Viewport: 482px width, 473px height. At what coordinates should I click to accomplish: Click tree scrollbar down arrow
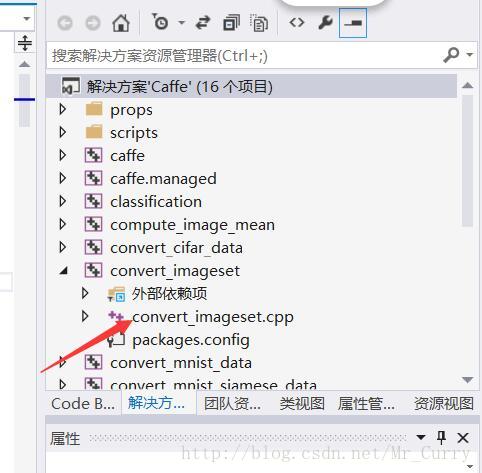468,380
